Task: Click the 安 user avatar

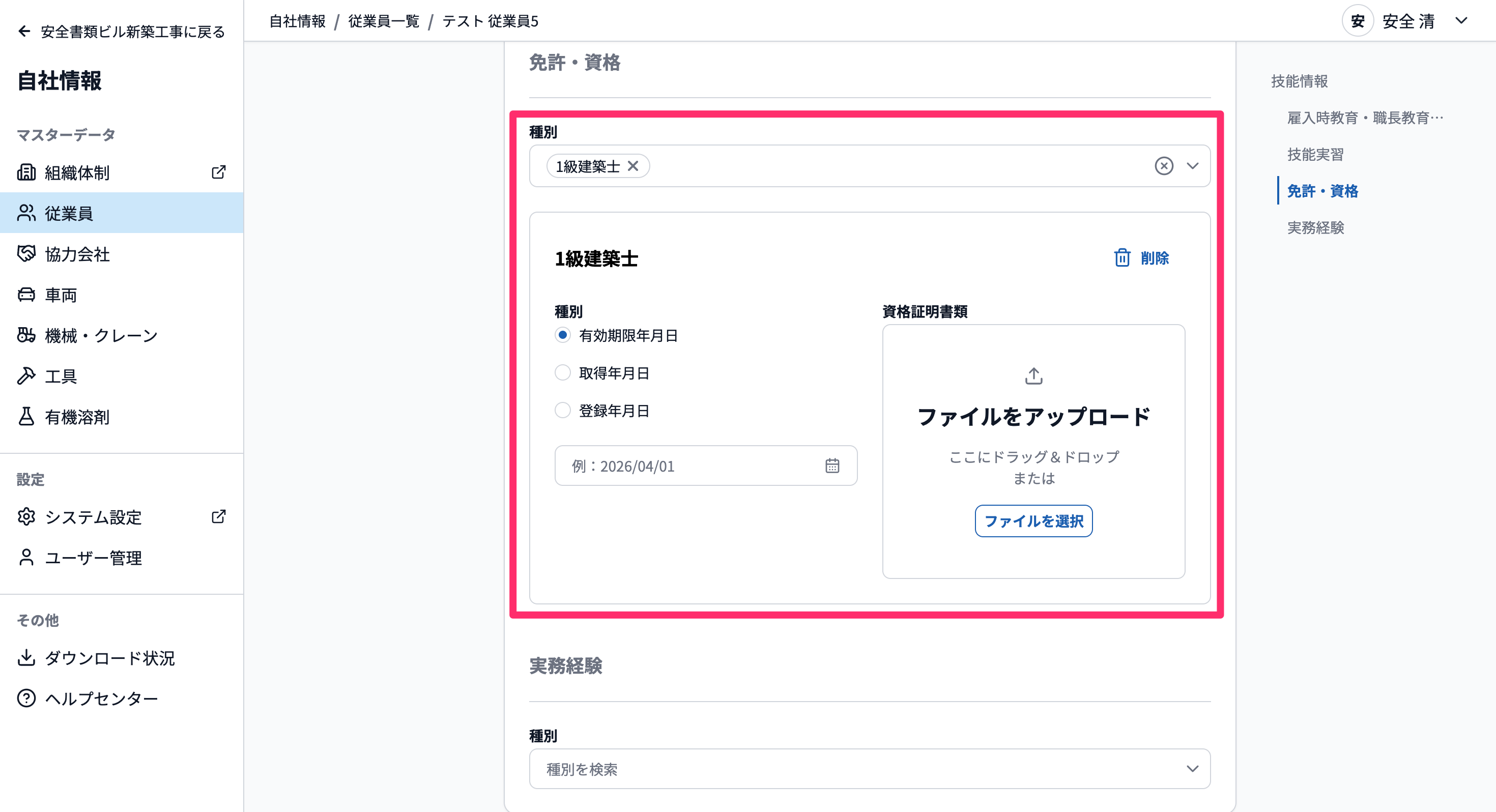Action: (x=1357, y=21)
